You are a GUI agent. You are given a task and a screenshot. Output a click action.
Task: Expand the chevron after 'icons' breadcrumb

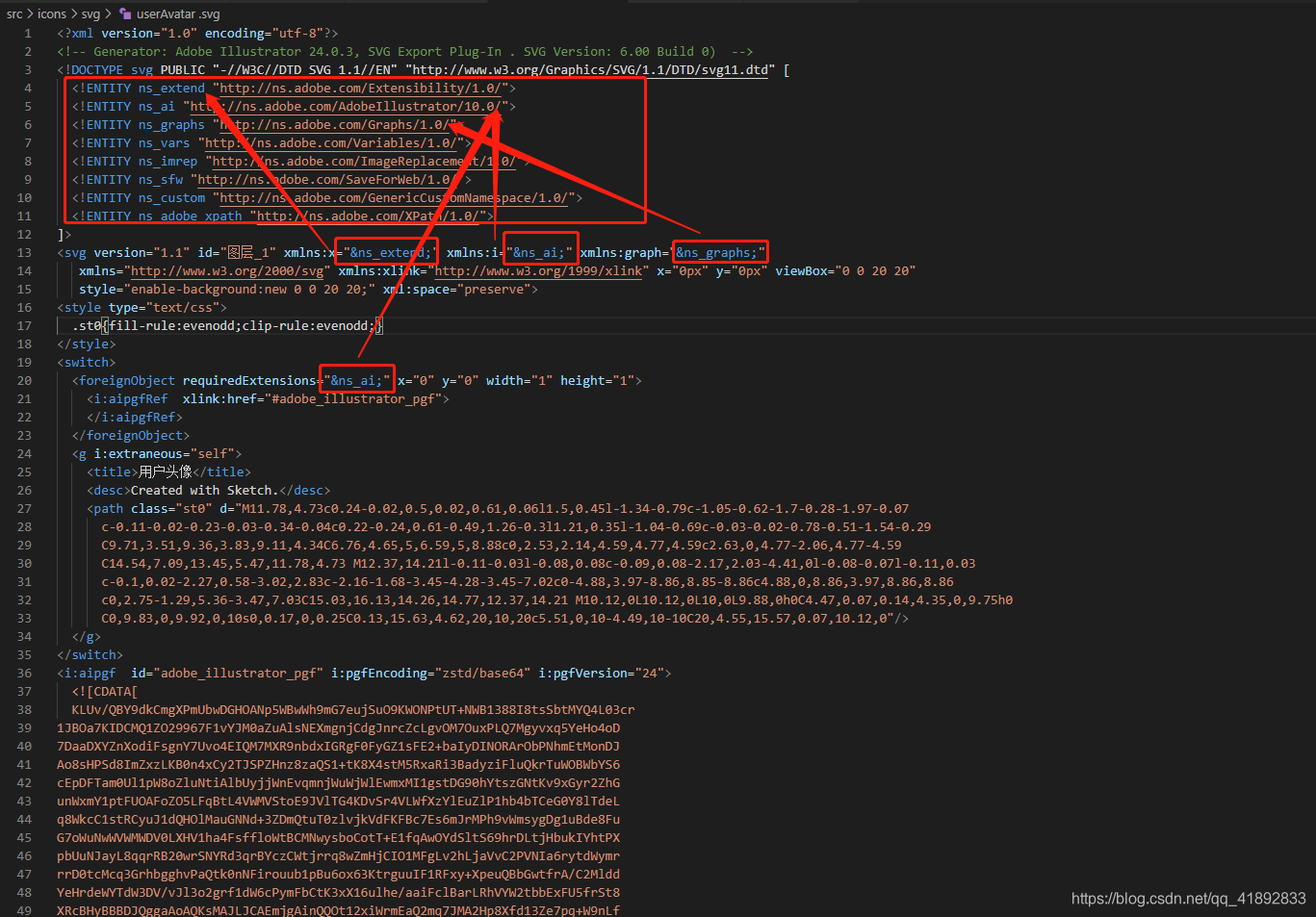(74, 14)
